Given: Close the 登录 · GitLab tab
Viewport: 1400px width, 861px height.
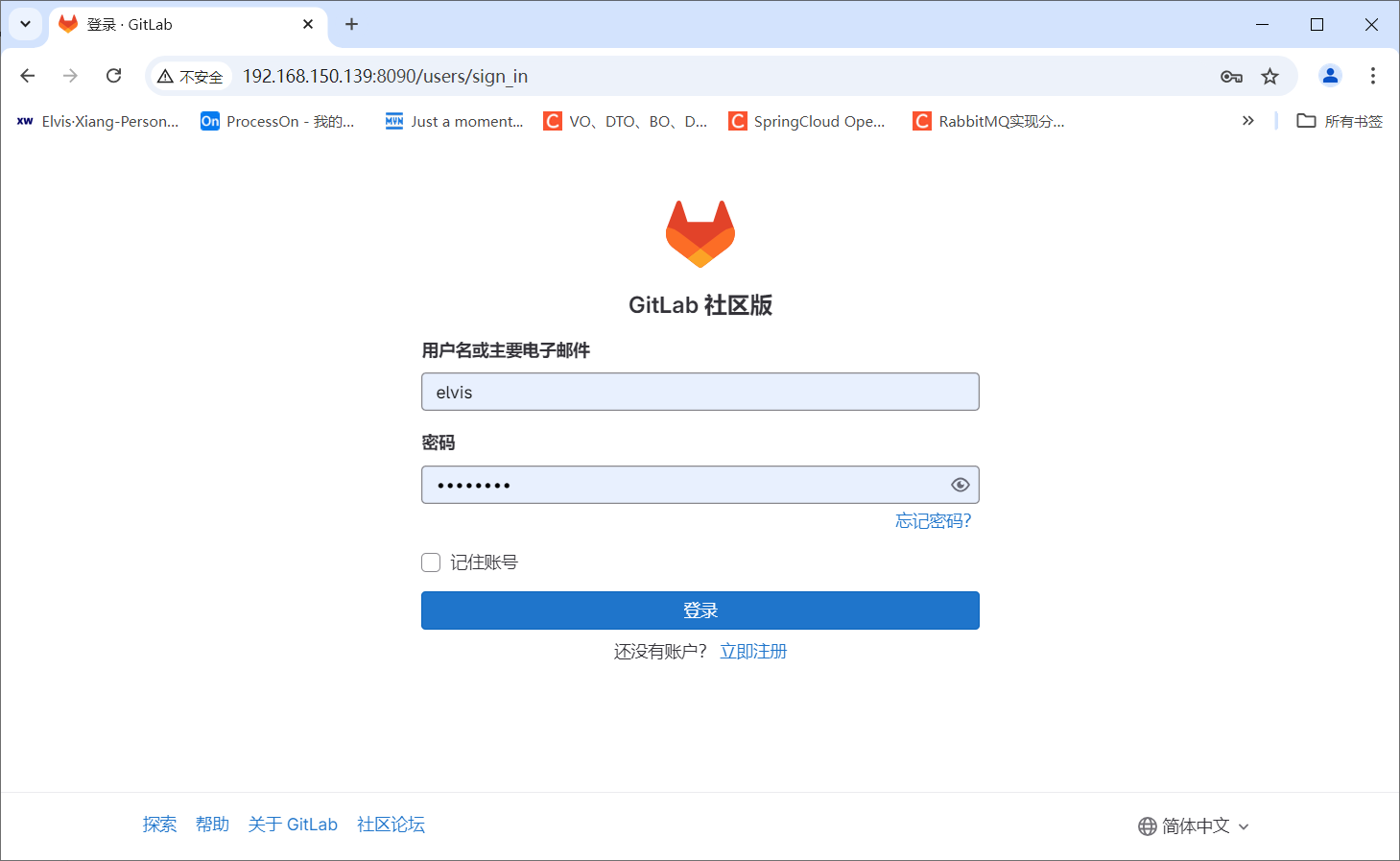Looking at the screenshot, I should point(308,25).
